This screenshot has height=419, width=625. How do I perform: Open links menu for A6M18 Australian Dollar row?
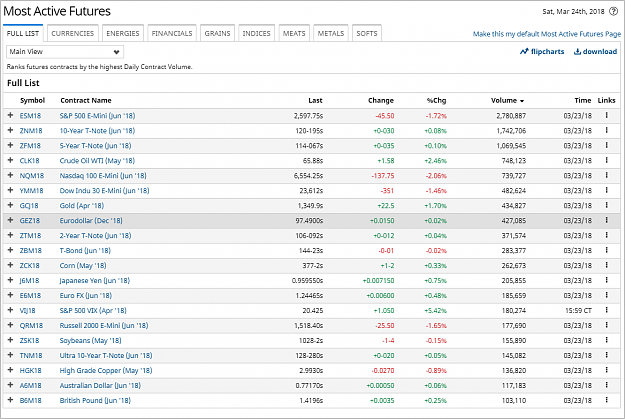click(x=606, y=385)
